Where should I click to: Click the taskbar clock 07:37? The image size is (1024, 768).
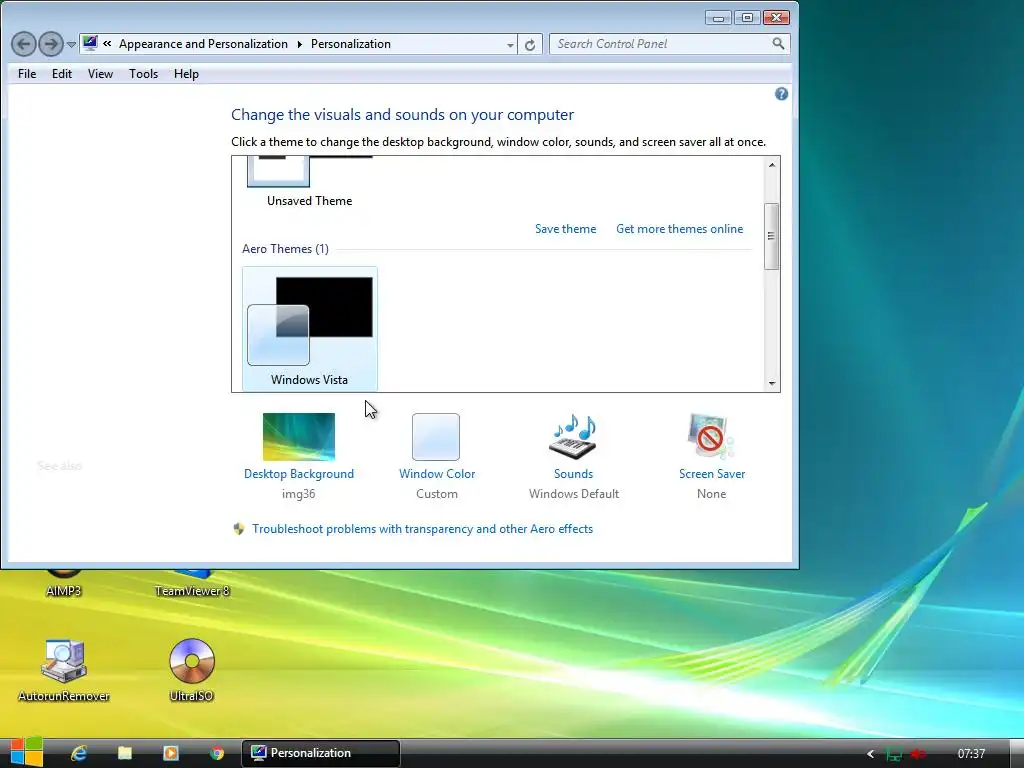click(971, 754)
